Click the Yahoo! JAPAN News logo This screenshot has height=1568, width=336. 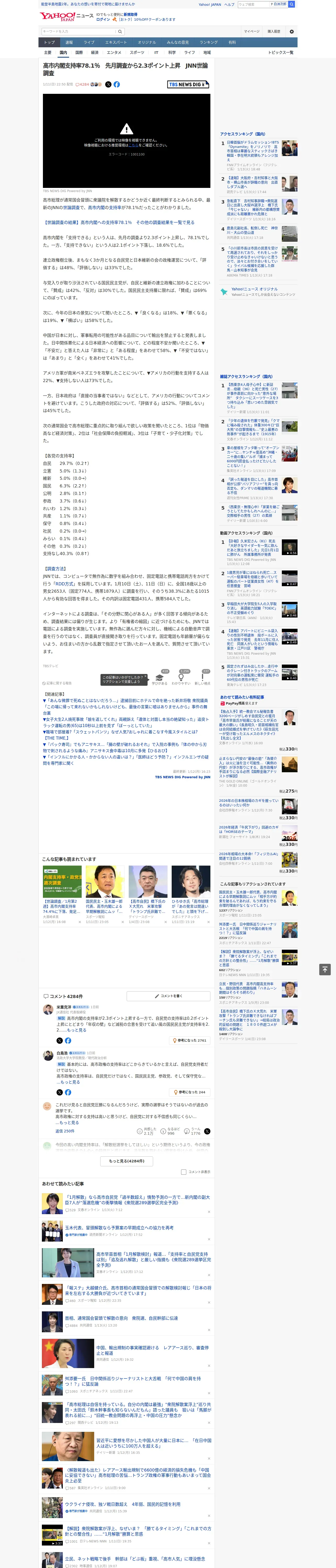pyautogui.click(x=66, y=16)
